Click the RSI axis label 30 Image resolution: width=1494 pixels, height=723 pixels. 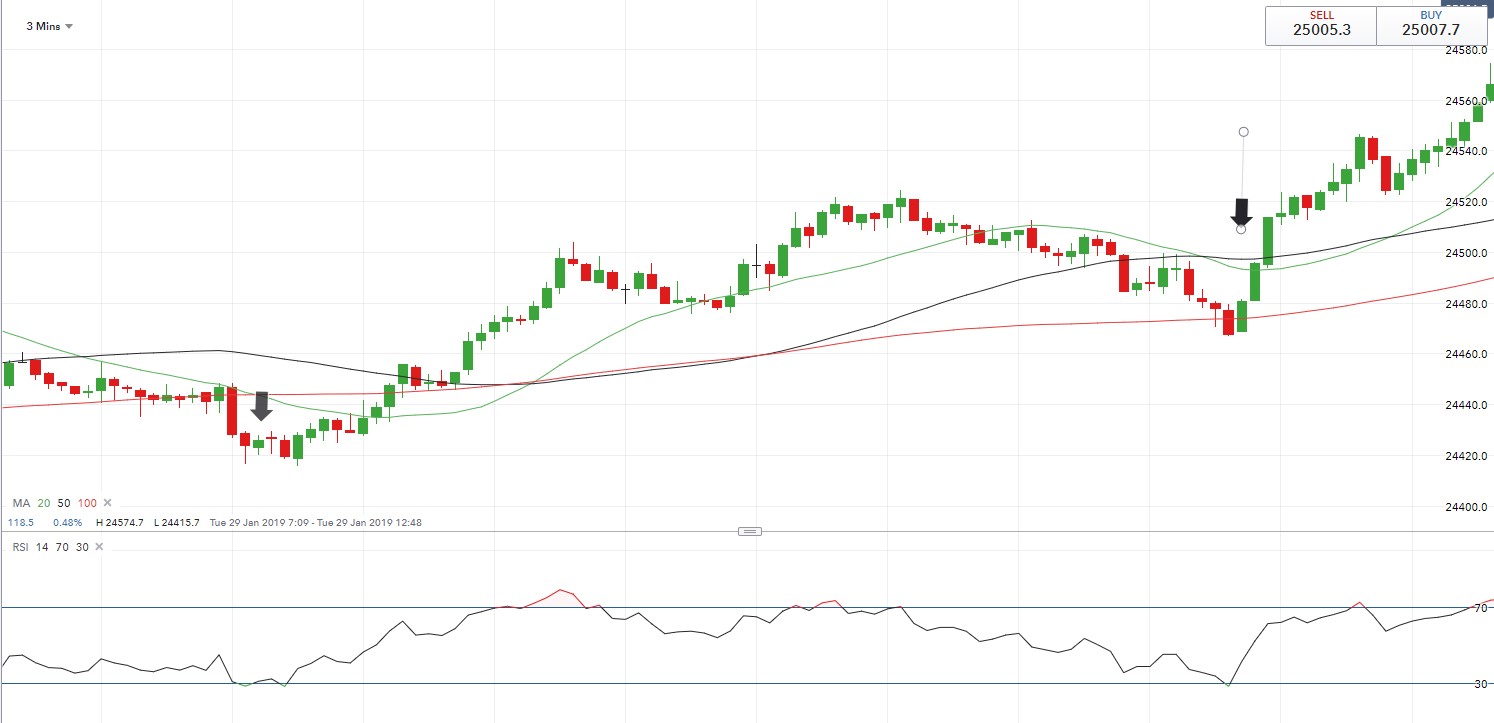(1481, 684)
